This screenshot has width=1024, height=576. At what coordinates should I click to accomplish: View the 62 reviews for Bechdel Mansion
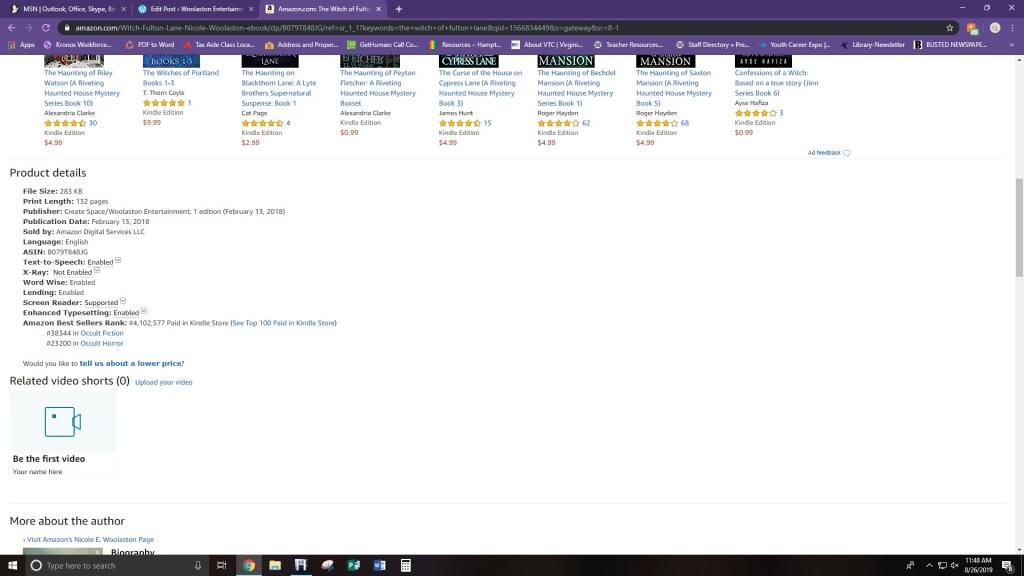coord(586,123)
